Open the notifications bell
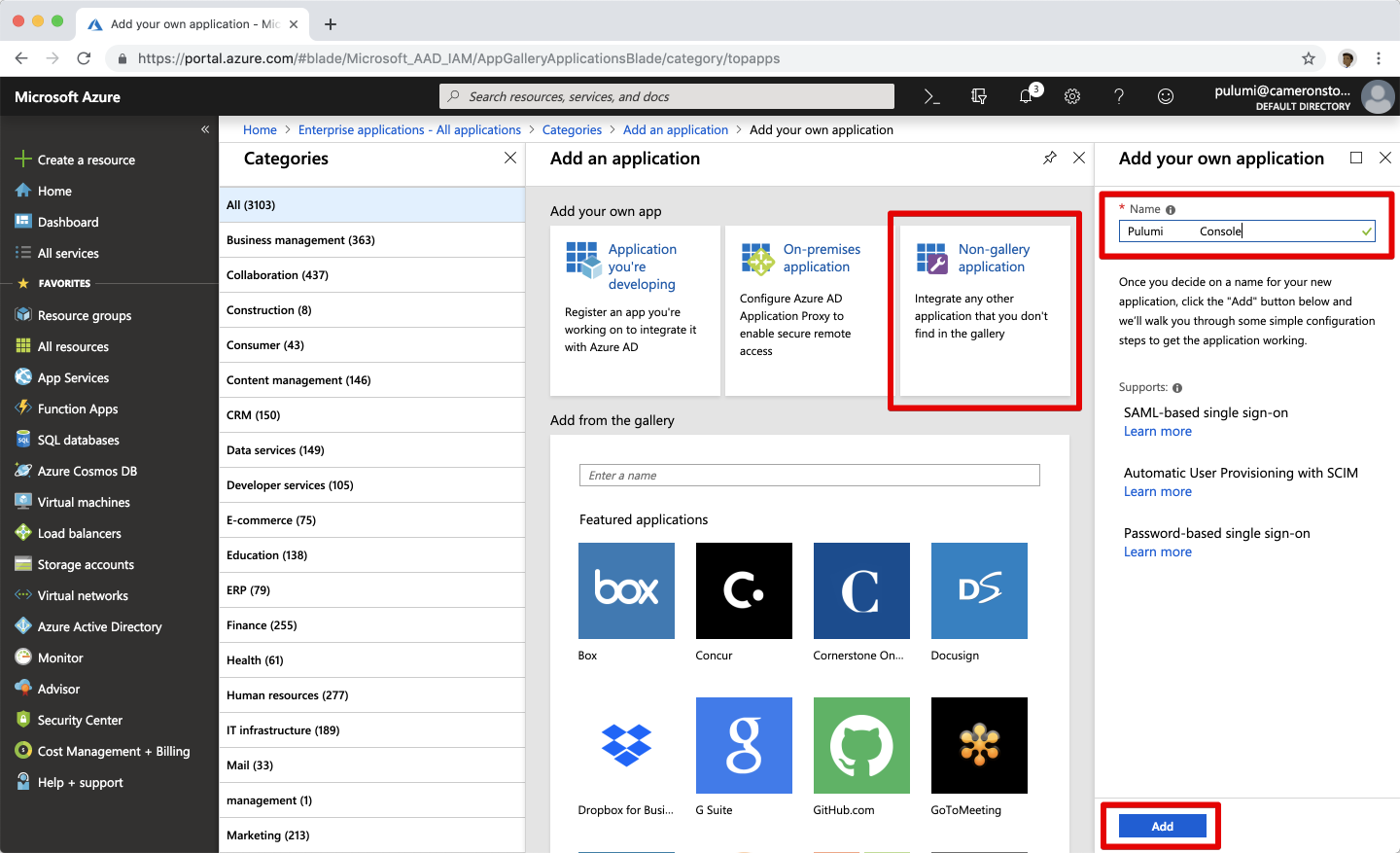The height and width of the screenshot is (853, 1400). tap(1026, 96)
